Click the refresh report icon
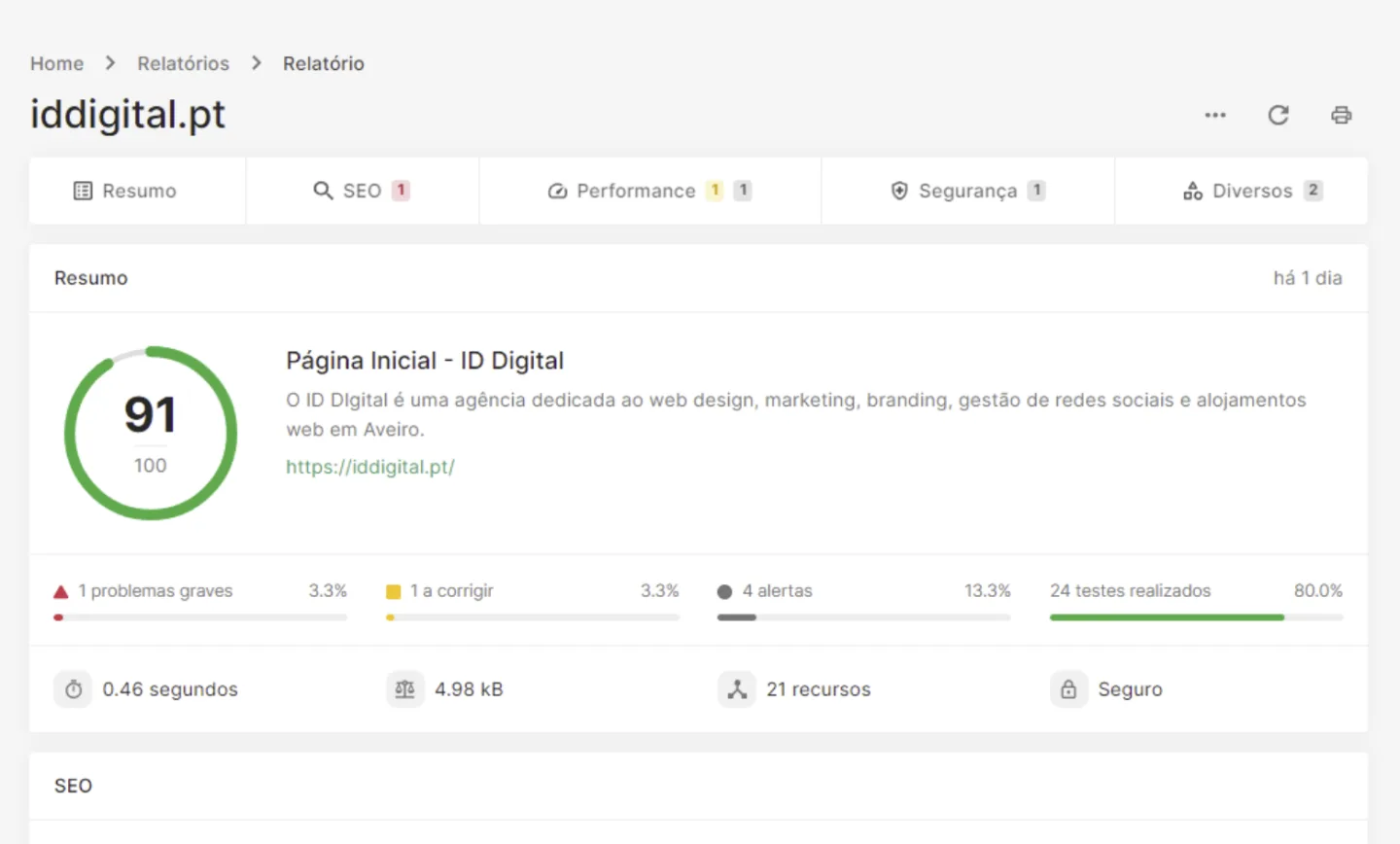 click(1278, 115)
